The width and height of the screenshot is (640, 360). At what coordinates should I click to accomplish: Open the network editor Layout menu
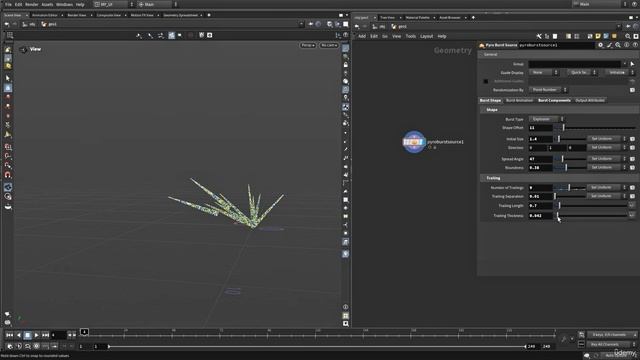pyautogui.click(x=427, y=36)
